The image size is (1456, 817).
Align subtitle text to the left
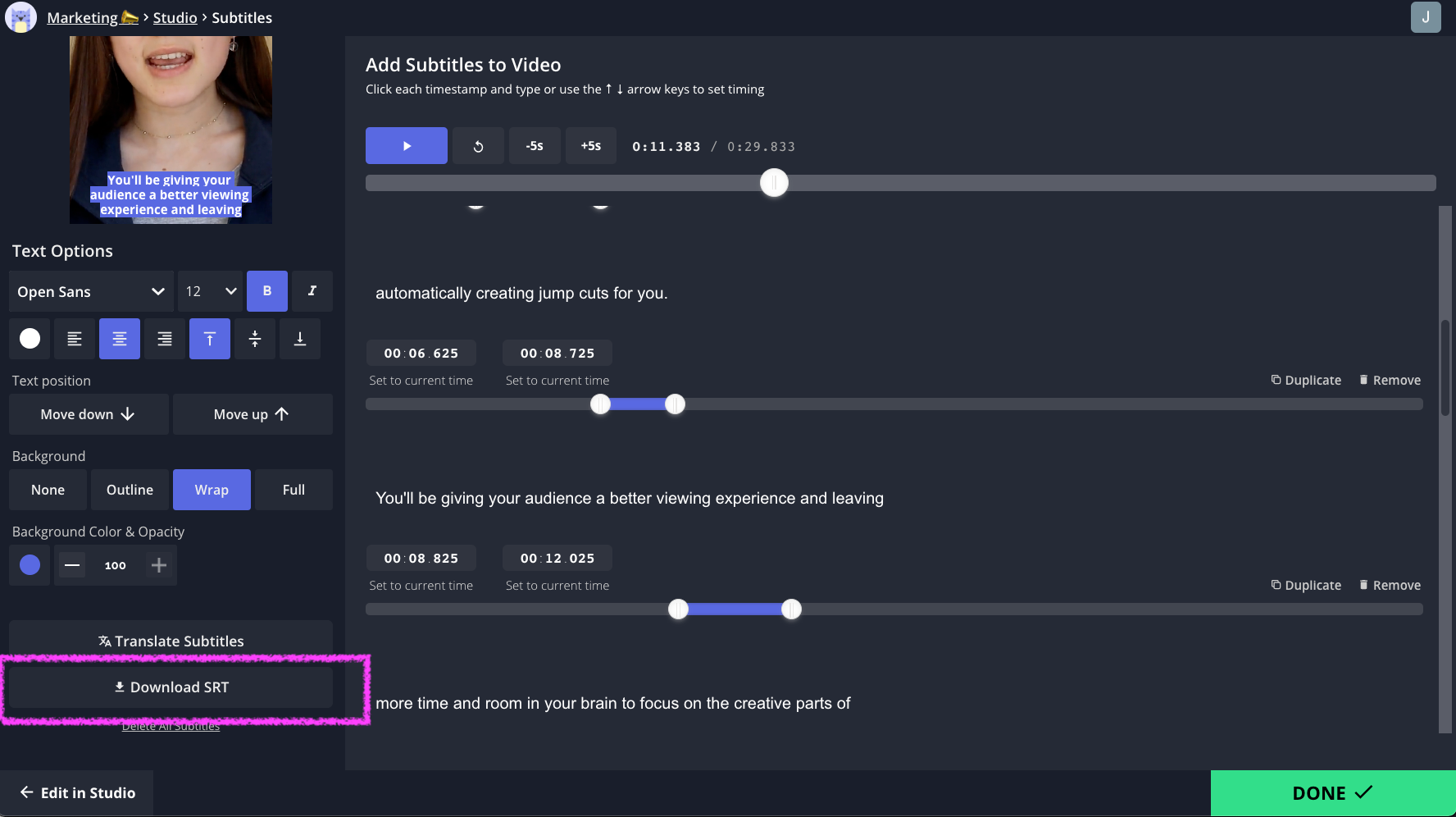click(75, 339)
